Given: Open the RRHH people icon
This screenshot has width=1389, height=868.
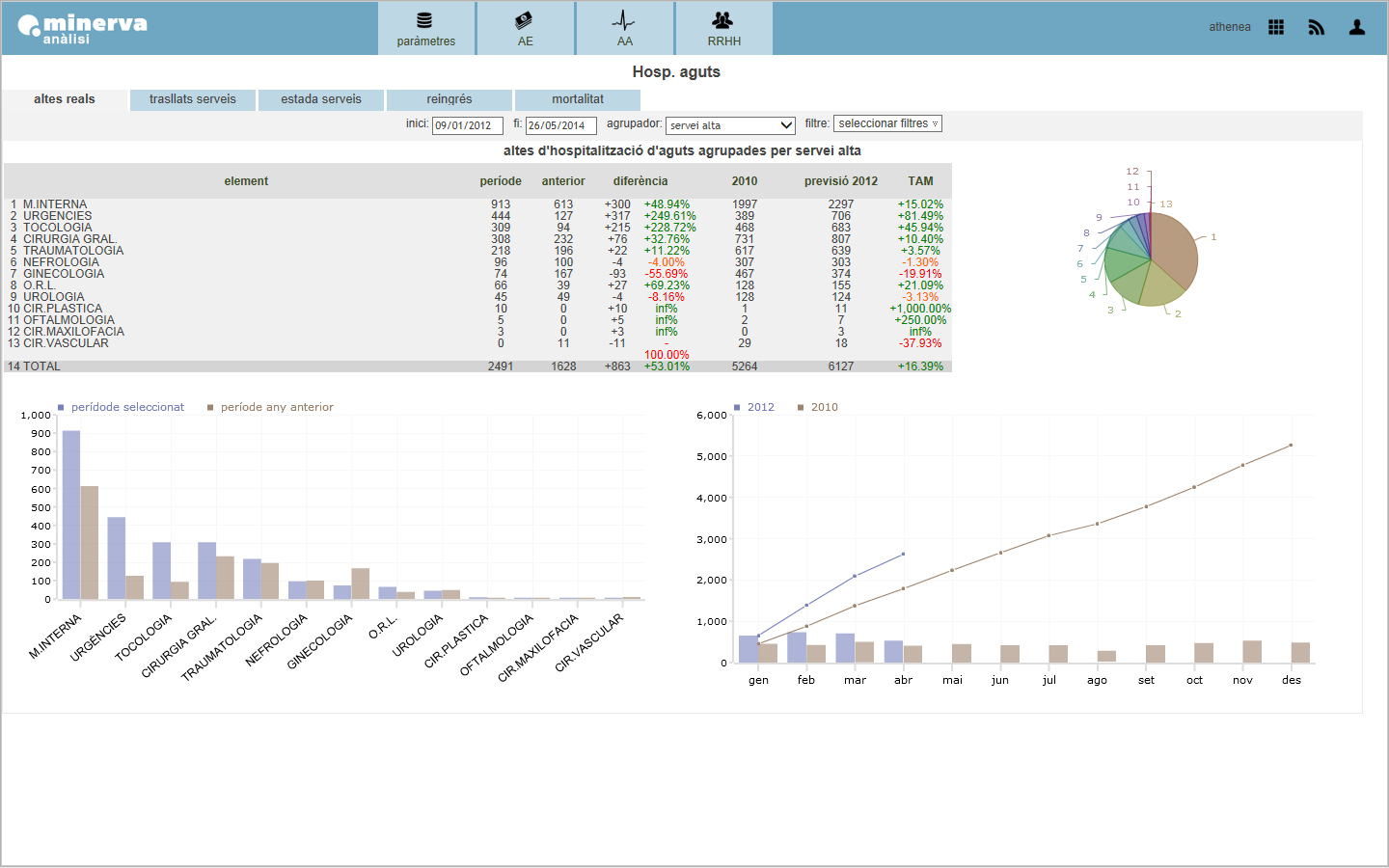Looking at the screenshot, I should tap(722, 20).
